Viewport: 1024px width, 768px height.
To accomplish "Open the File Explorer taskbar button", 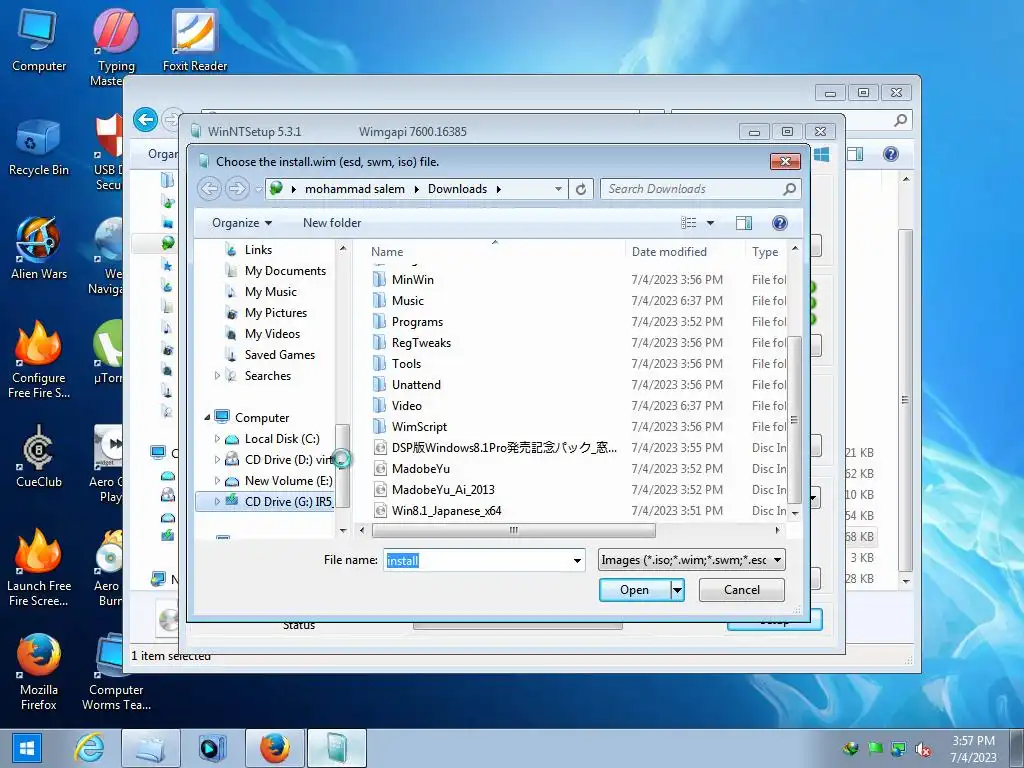I will pyautogui.click(x=150, y=748).
